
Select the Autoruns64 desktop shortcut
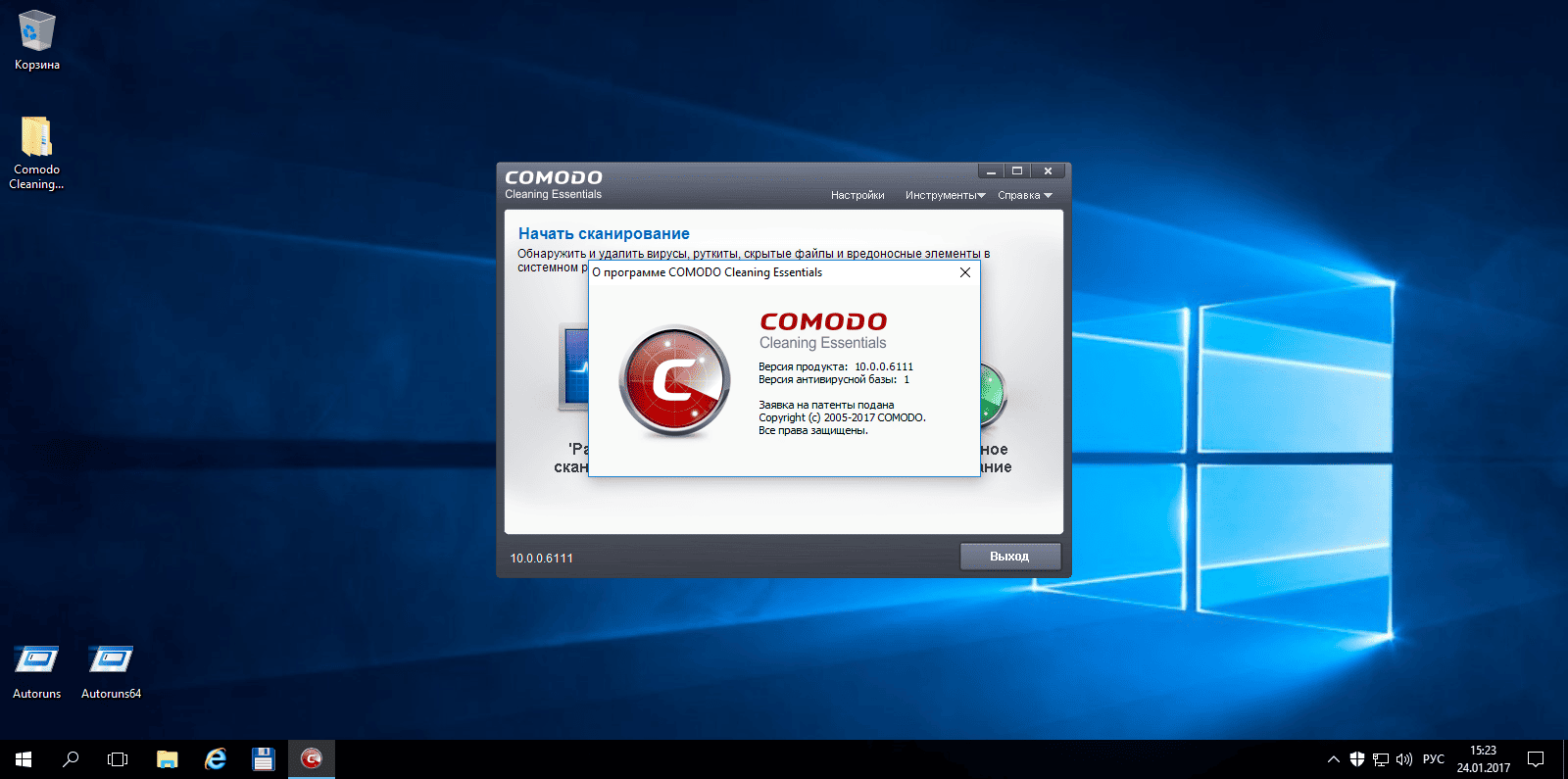(111, 671)
